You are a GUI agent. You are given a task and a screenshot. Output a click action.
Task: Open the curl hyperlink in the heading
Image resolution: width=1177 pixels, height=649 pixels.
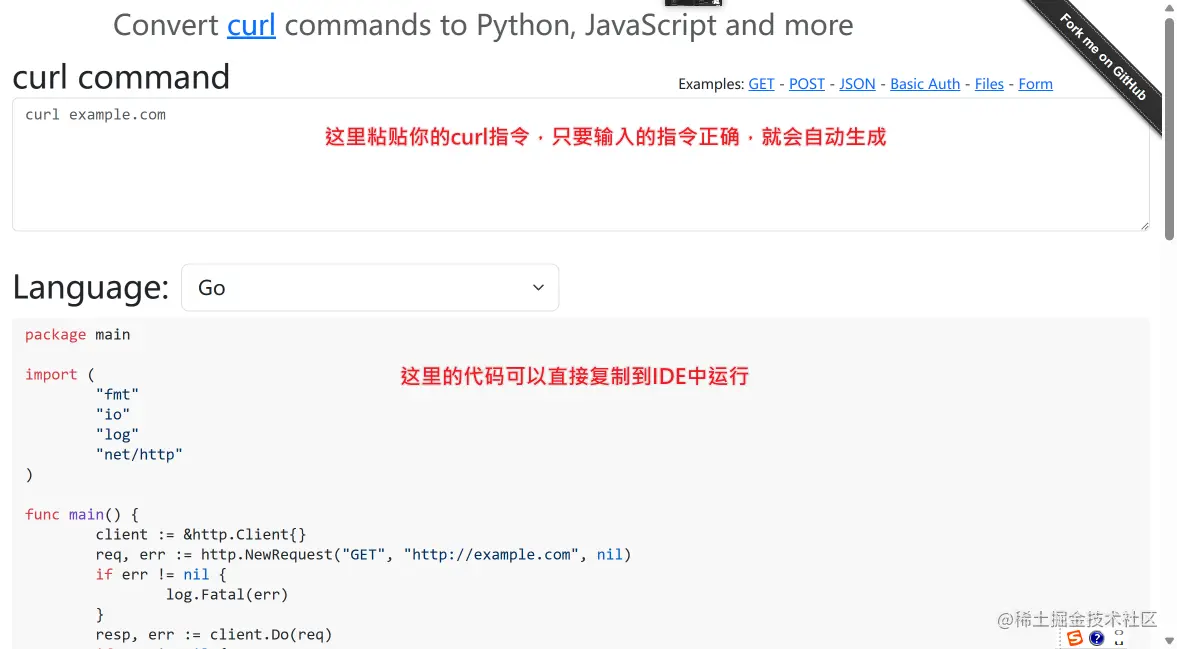251,25
